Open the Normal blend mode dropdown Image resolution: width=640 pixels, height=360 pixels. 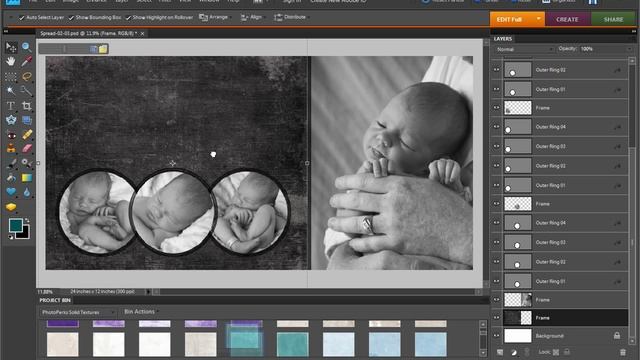(524, 49)
